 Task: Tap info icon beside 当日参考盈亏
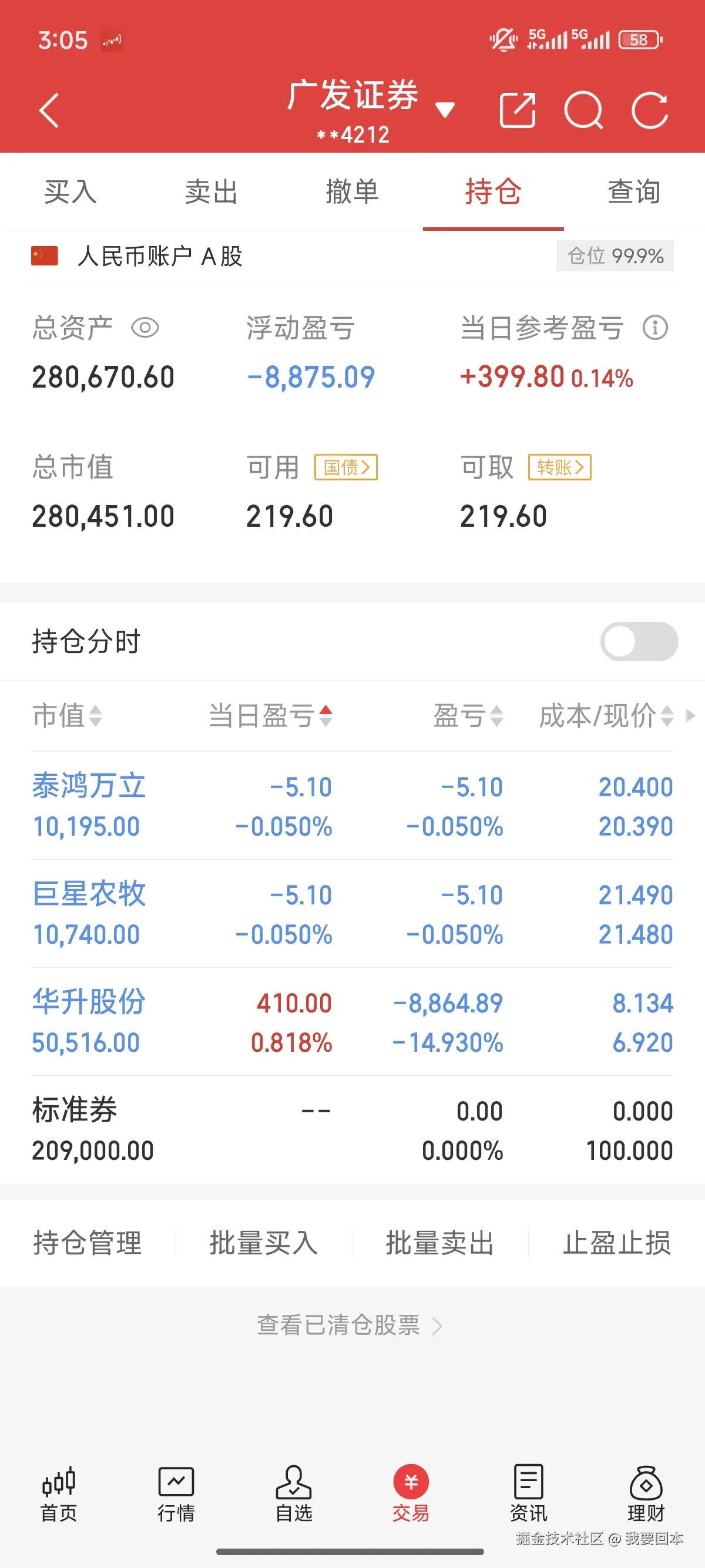coord(655,328)
